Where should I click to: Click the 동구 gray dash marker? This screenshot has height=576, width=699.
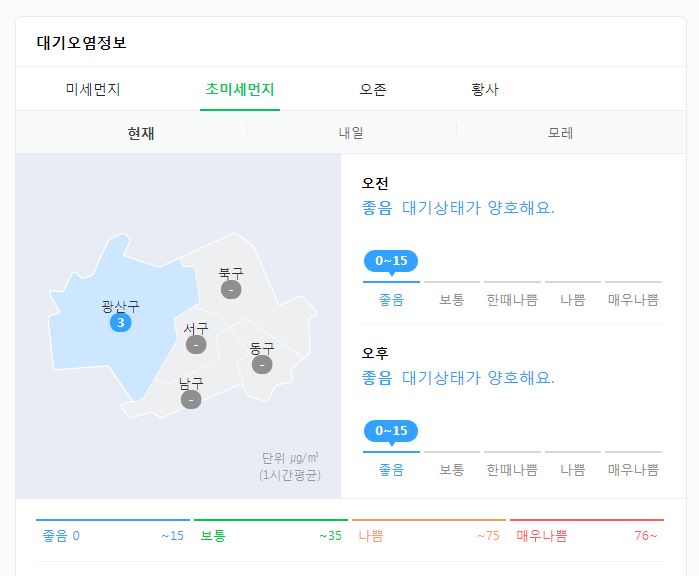tap(262, 365)
